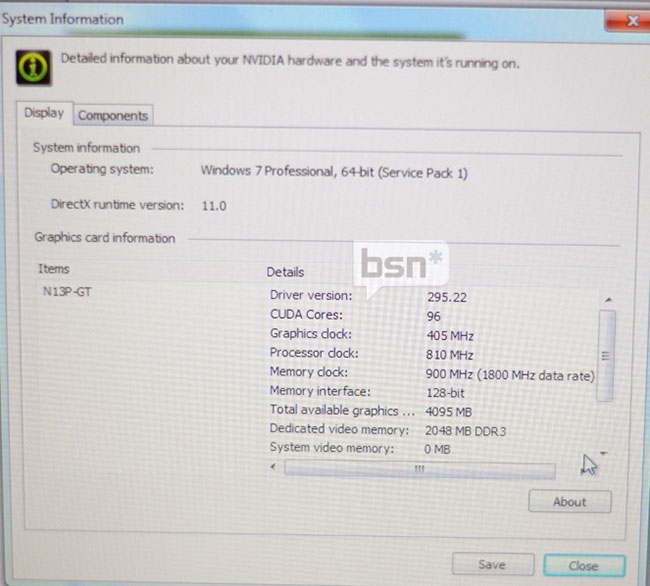Click the Details column header

click(x=285, y=272)
